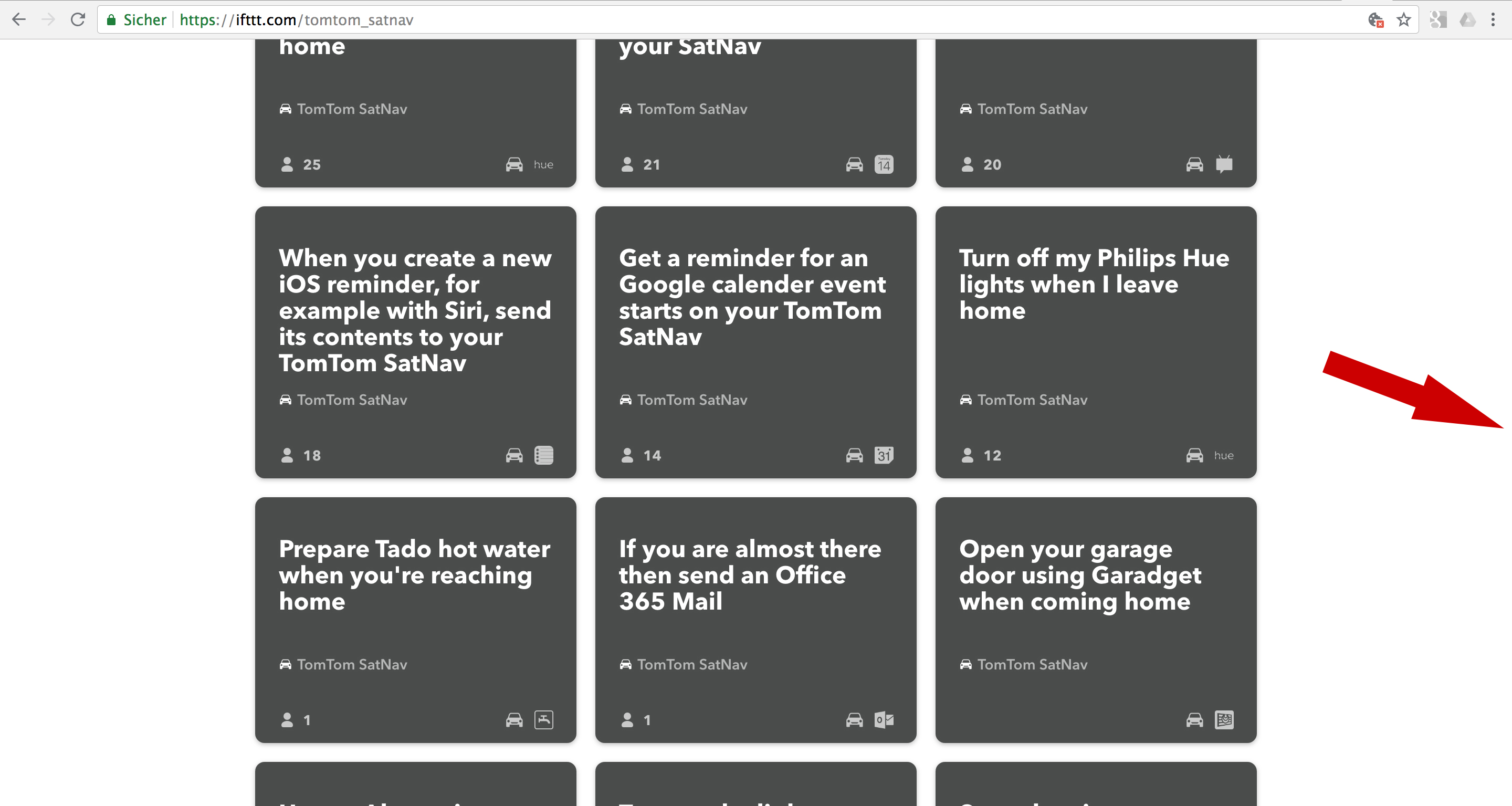Image resolution: width=1512 pixels, height=806 pixels.
Task: Click the browser back arrow
Action: 19,20
